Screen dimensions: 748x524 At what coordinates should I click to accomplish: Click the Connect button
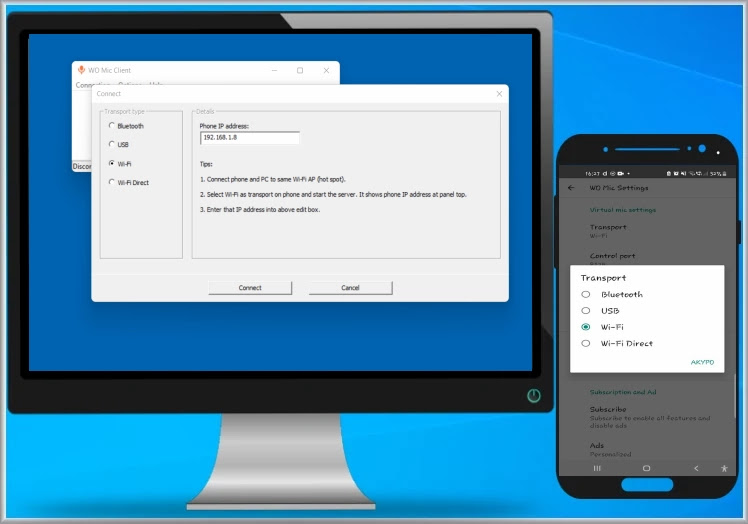(x=250, y=288)
